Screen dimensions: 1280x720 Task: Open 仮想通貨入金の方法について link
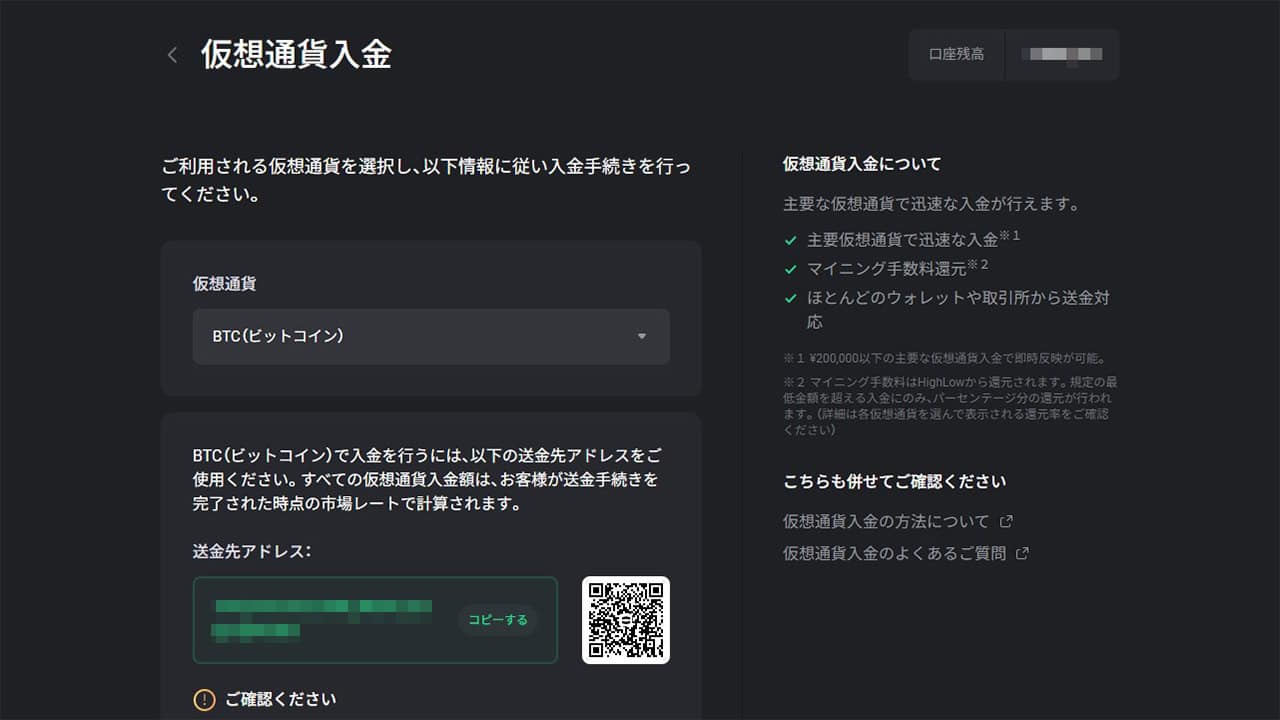tap(886, 521)
